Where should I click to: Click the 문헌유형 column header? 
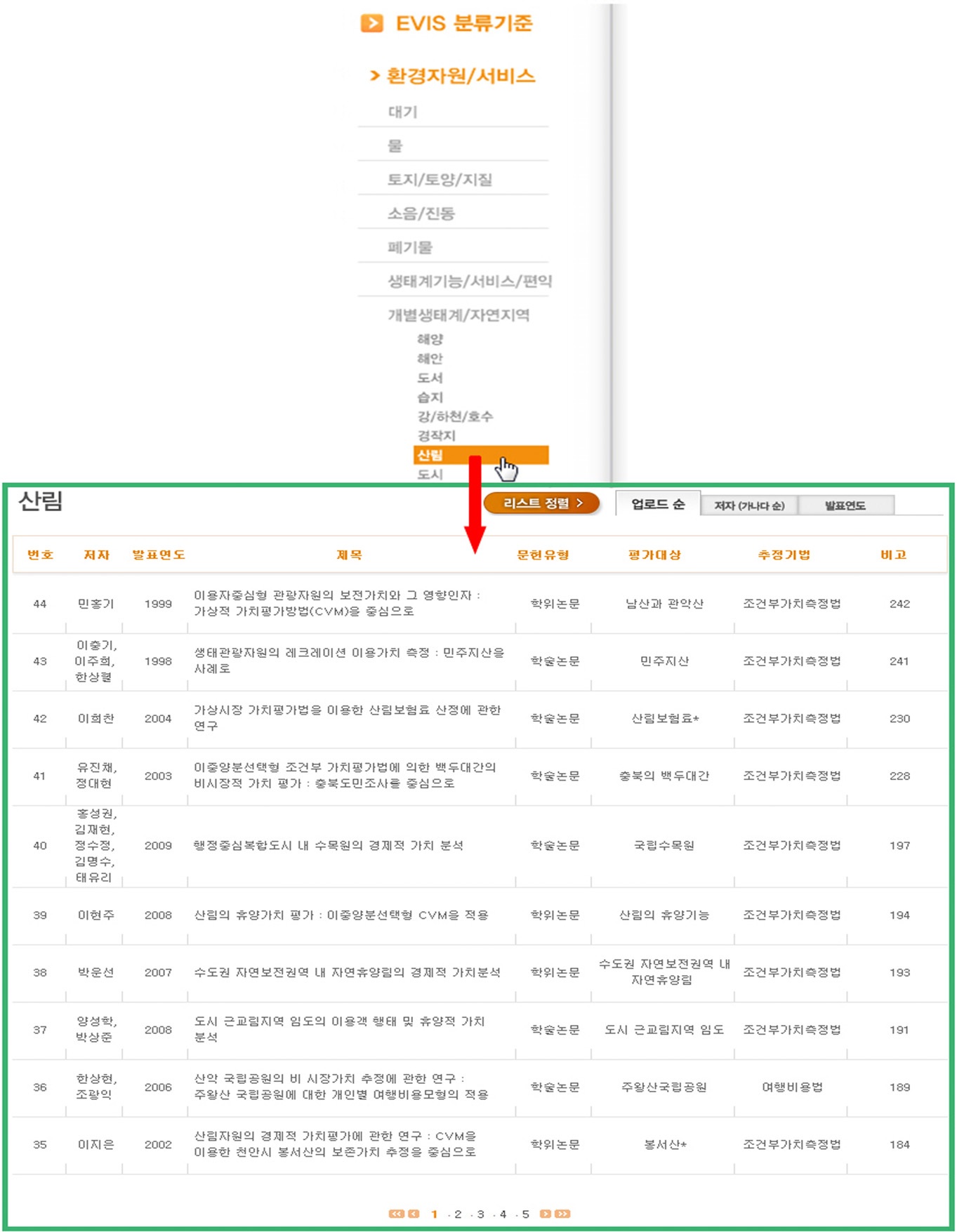coord(543,555)
